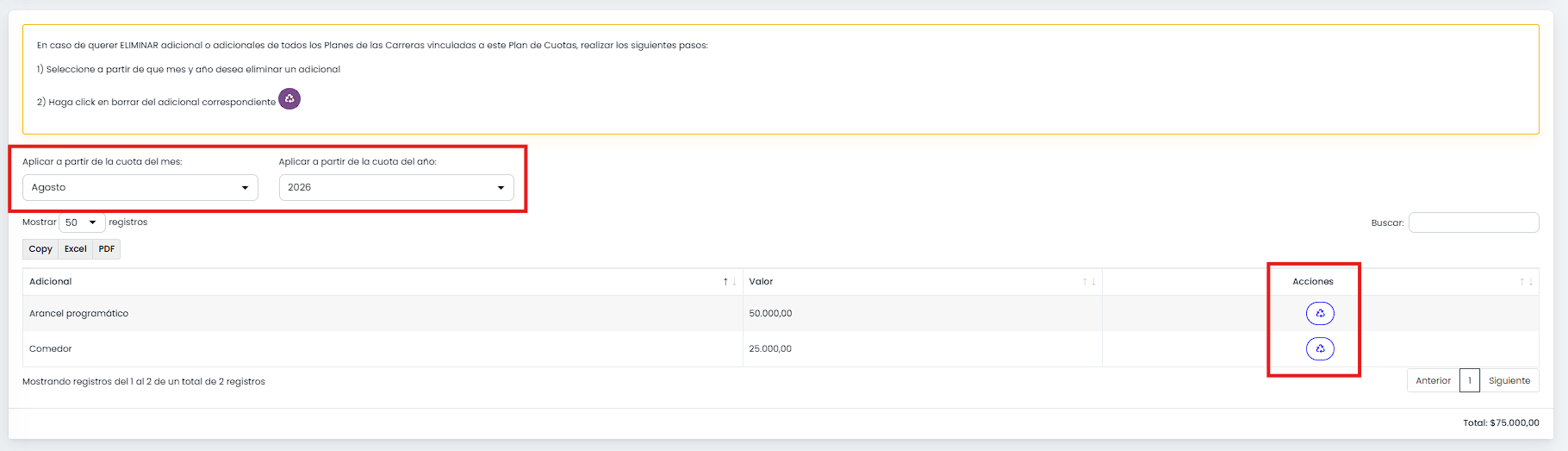The image size is (1568, 451).
Task: Click the 'Aplicar a partir de la cuota del mes' label
Action: coord(103,161)
